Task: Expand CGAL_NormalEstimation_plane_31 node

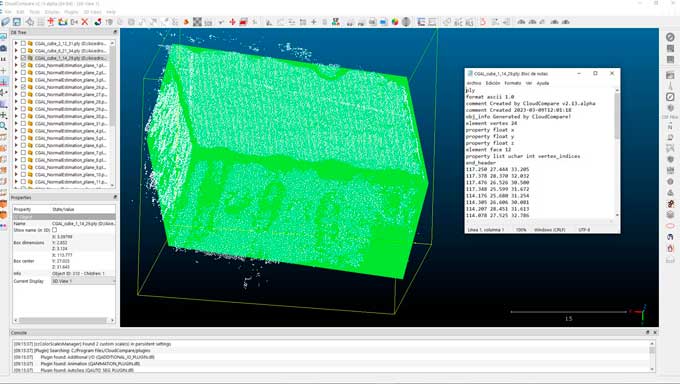Action: (16, 124)
